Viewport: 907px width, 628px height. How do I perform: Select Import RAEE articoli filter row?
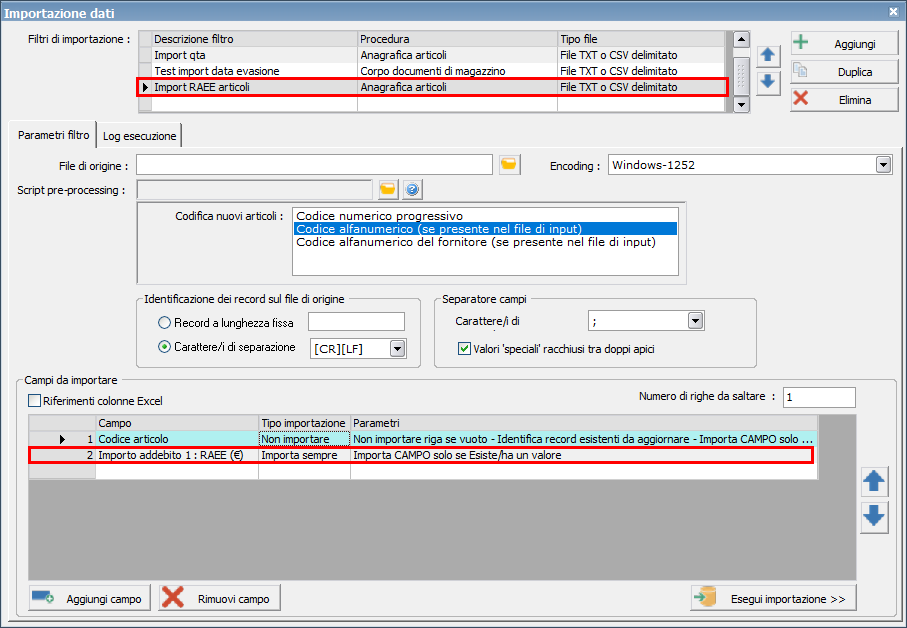[x=431, y=87]
